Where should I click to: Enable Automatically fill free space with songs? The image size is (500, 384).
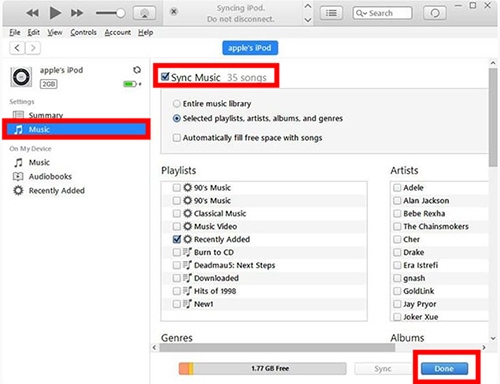click(177, 138)
